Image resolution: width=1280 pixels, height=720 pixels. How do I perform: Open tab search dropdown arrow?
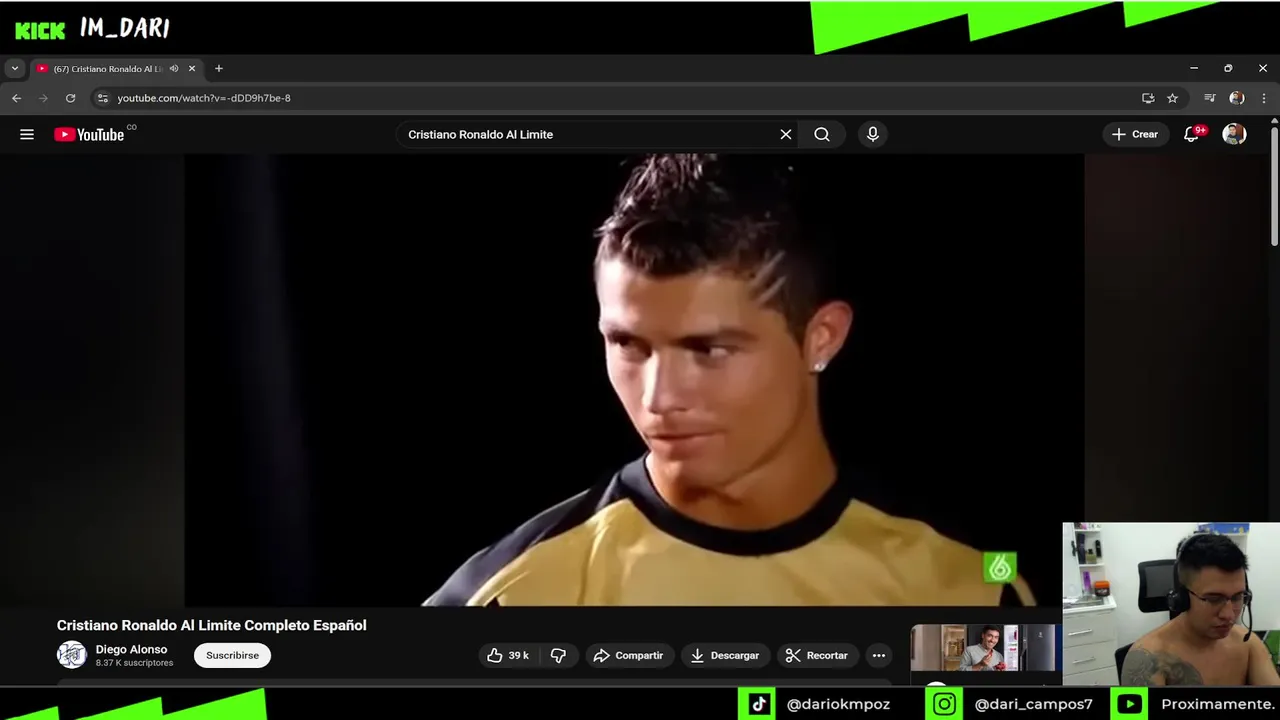pos(14,68)
